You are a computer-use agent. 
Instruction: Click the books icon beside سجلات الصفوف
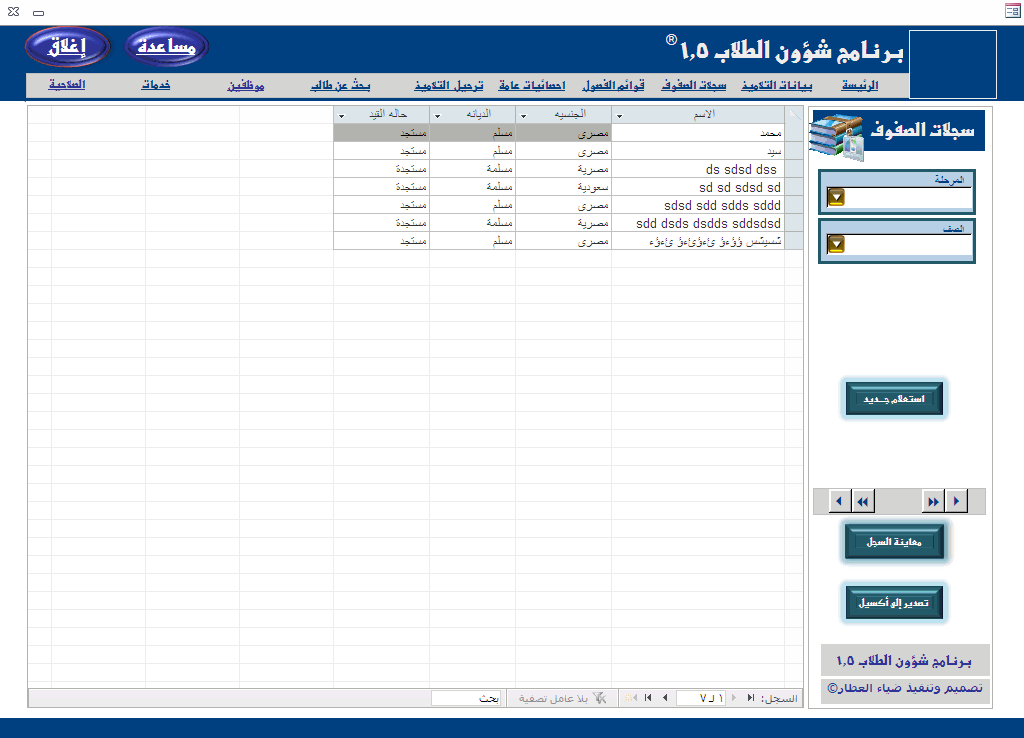pos(834,136)
